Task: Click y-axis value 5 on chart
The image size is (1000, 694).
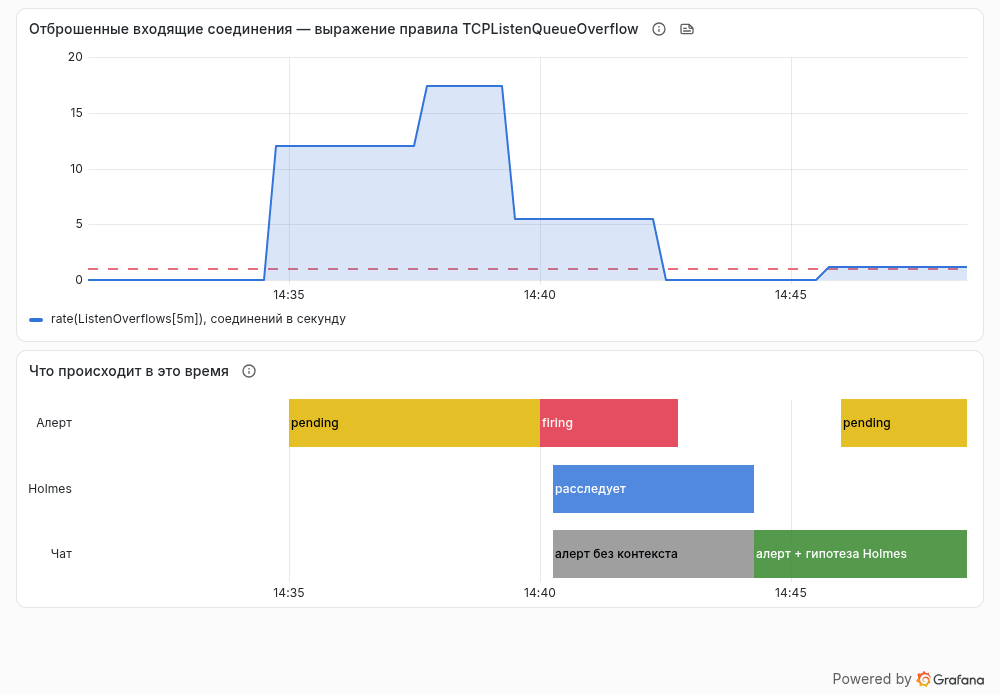Action: tap(79, 224)
